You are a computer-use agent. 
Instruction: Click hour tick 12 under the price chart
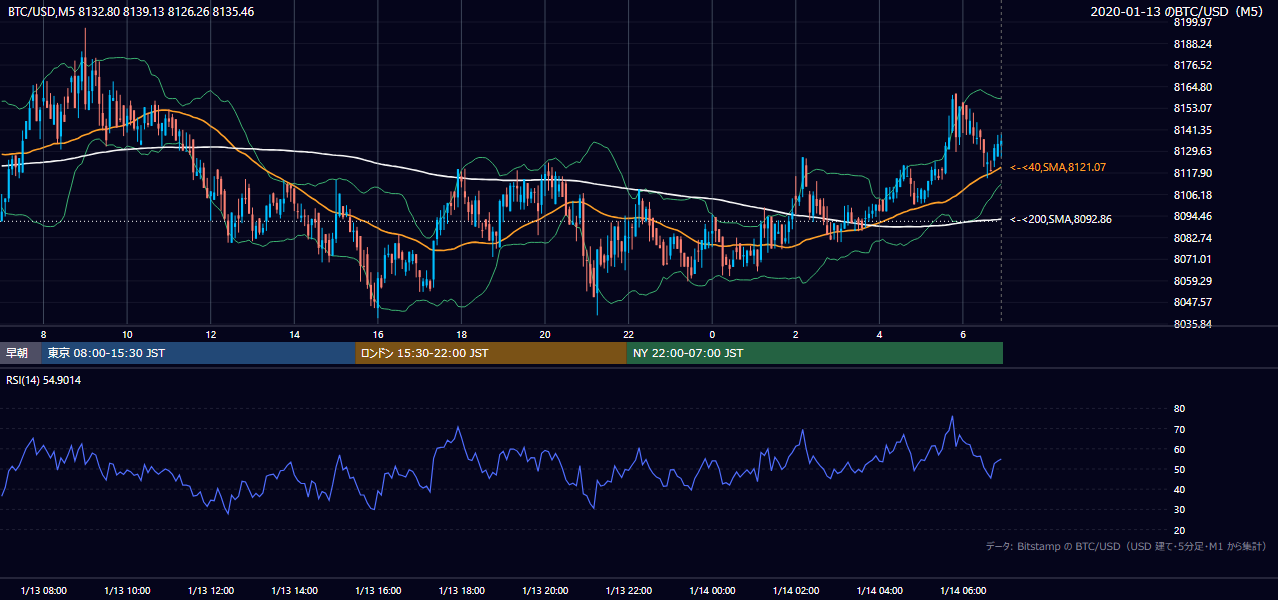pyautogui.click(x=211, y=334)
